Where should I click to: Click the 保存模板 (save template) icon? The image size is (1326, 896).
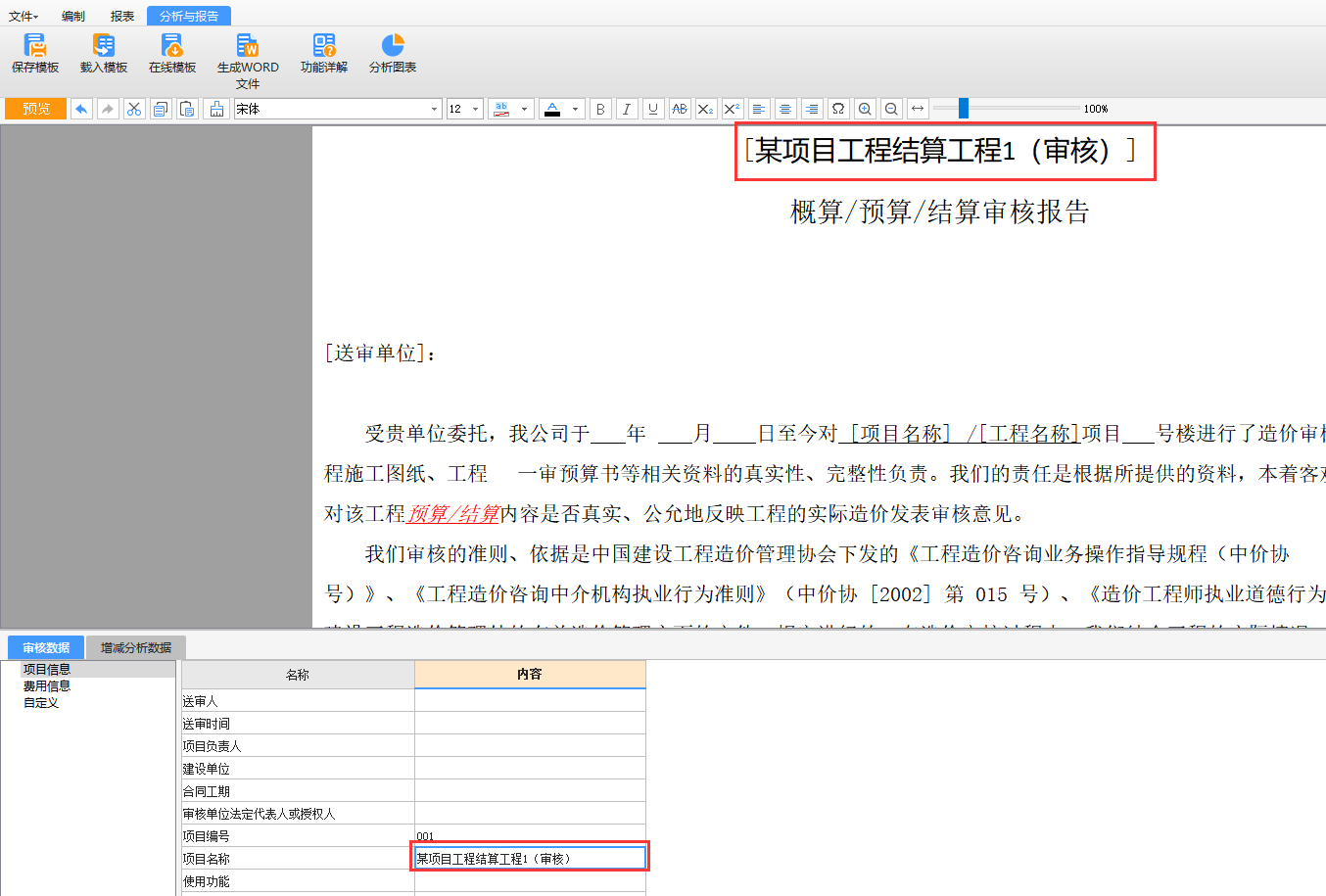(x=35, y=53)
